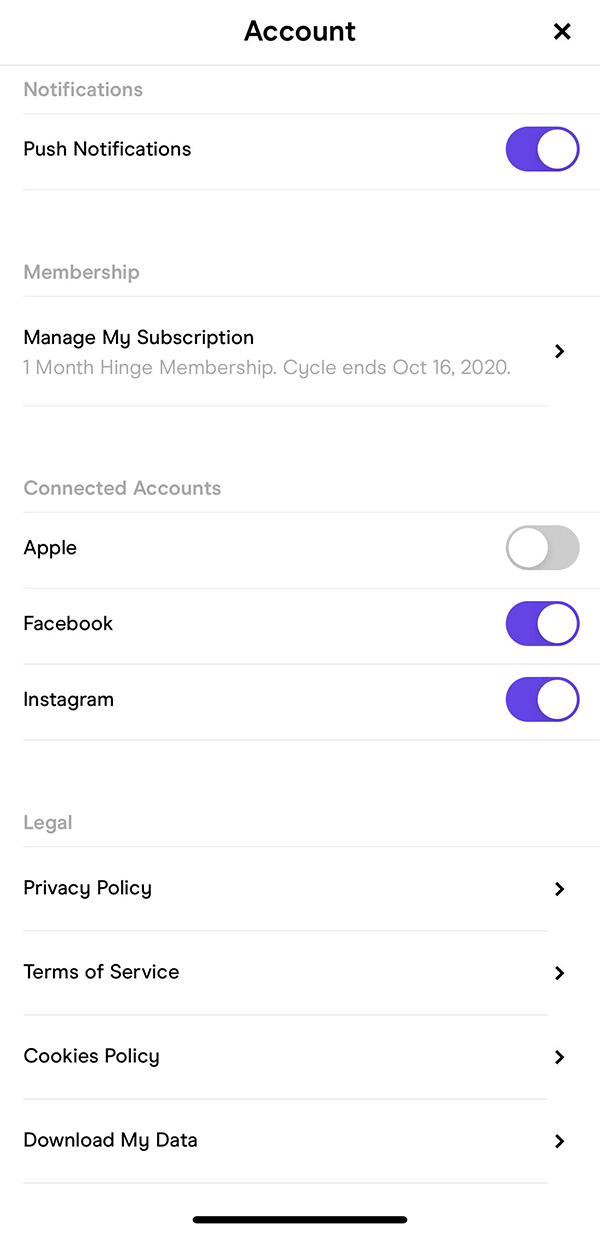Expand the Privacy Policy page

click(87, 888)
